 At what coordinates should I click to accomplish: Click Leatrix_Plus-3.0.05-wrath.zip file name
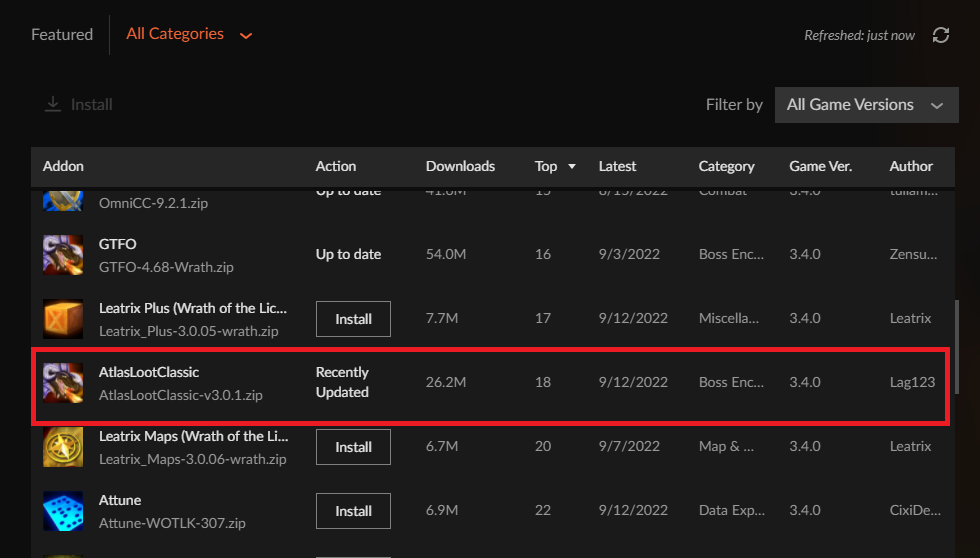[x=188, y=331]
